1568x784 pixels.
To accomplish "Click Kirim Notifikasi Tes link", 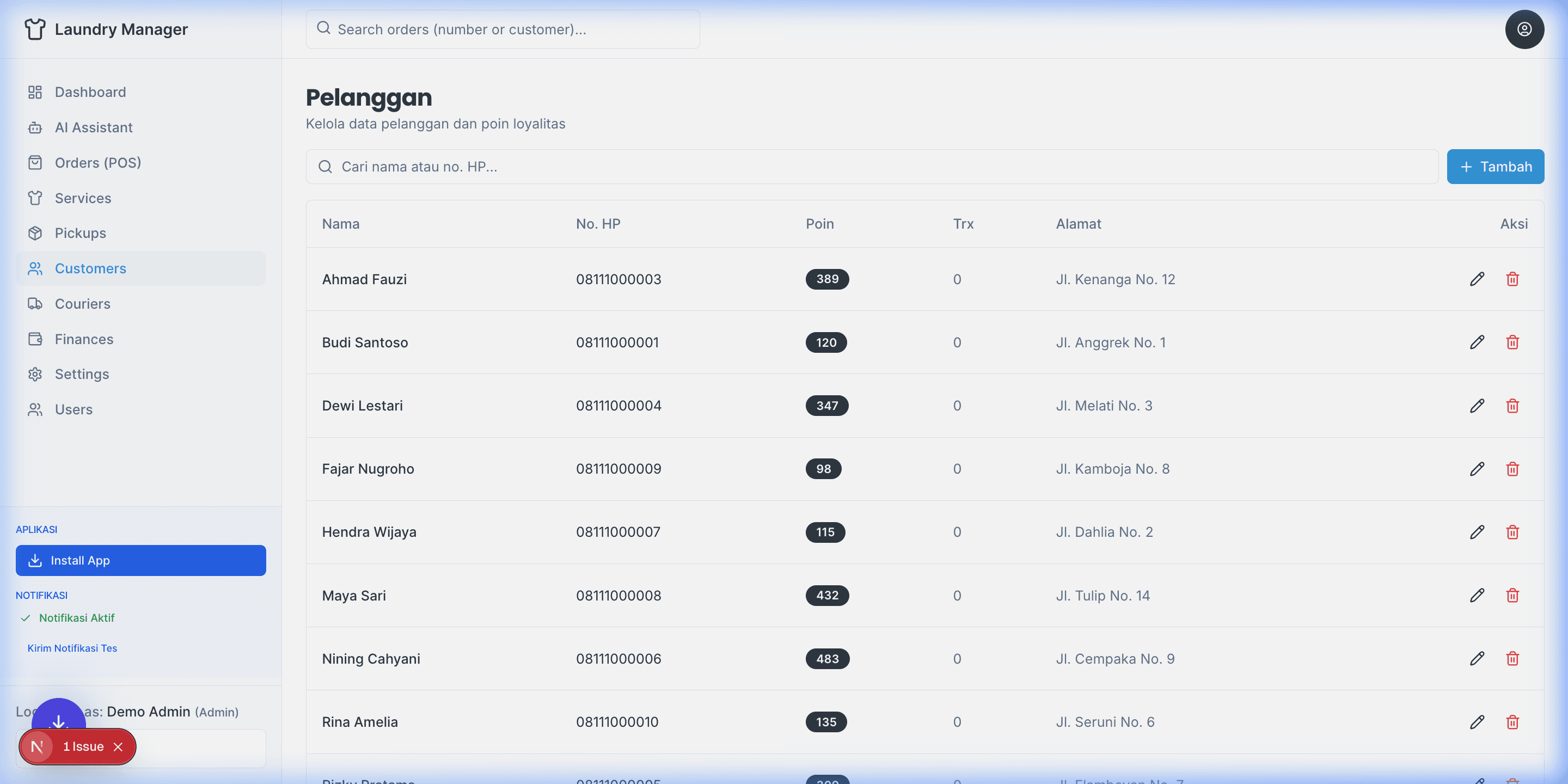I will [x=72, y=648].
